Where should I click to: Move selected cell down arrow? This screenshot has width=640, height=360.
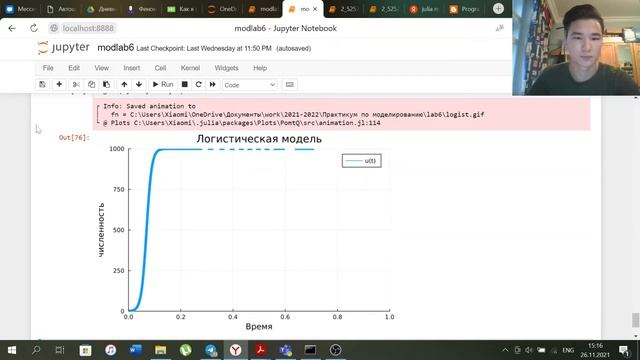(139, 84)
